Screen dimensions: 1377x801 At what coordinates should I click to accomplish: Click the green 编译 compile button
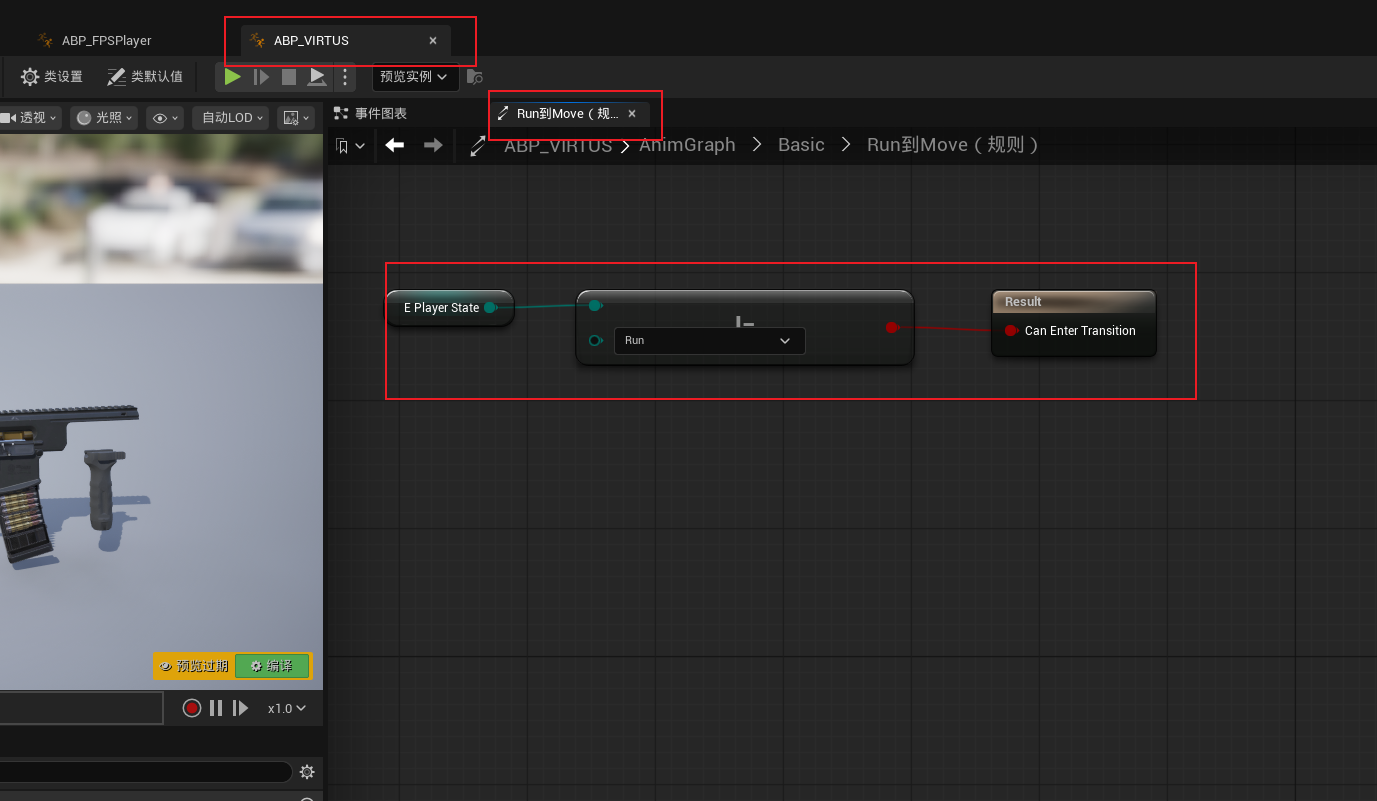point(272,666)
